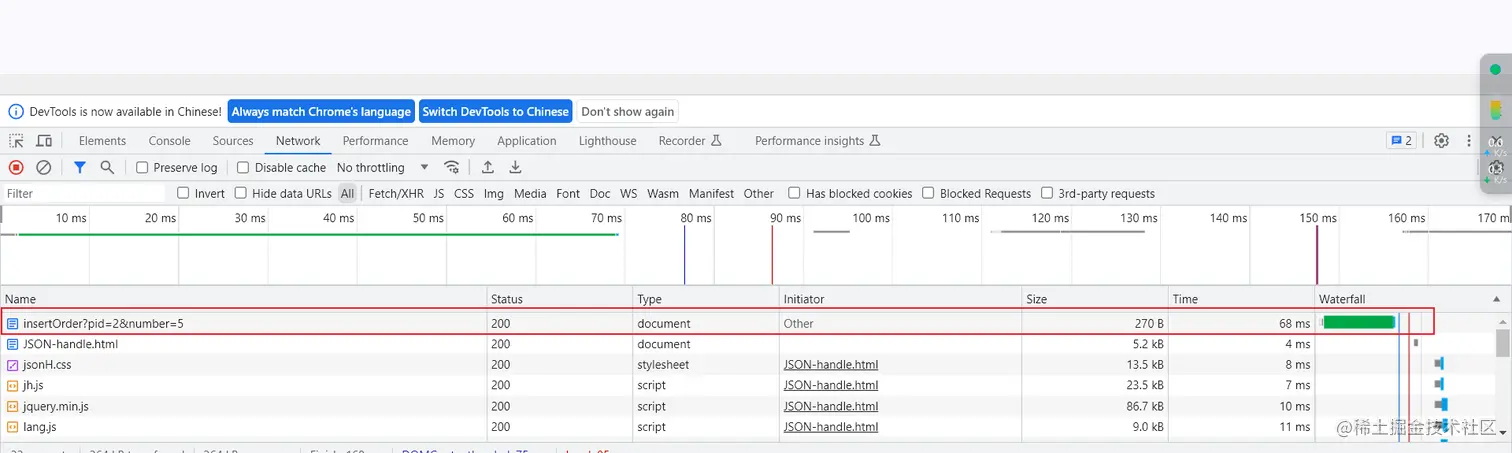Open network conditions (Wi-Fi gear) icon
Viewport: 1512px width, 453px height.
pos(452,168)
